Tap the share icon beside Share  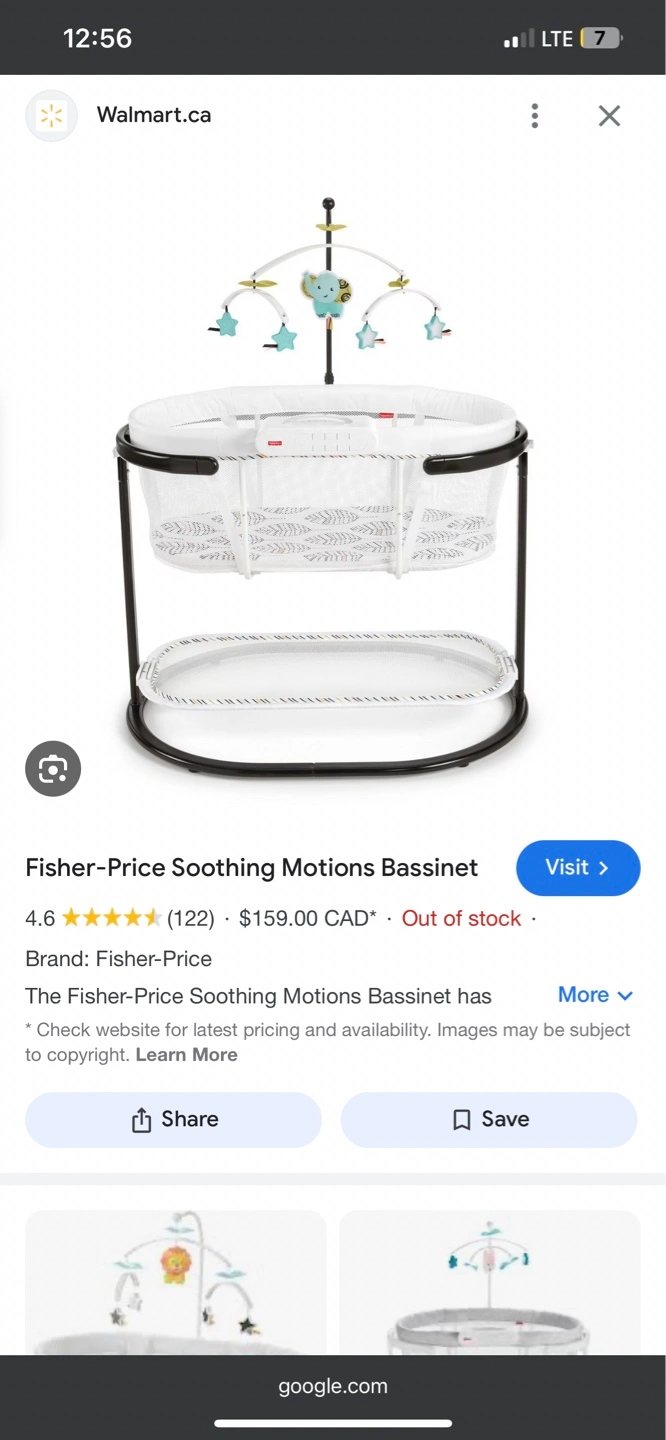[x=141, y=1120]
